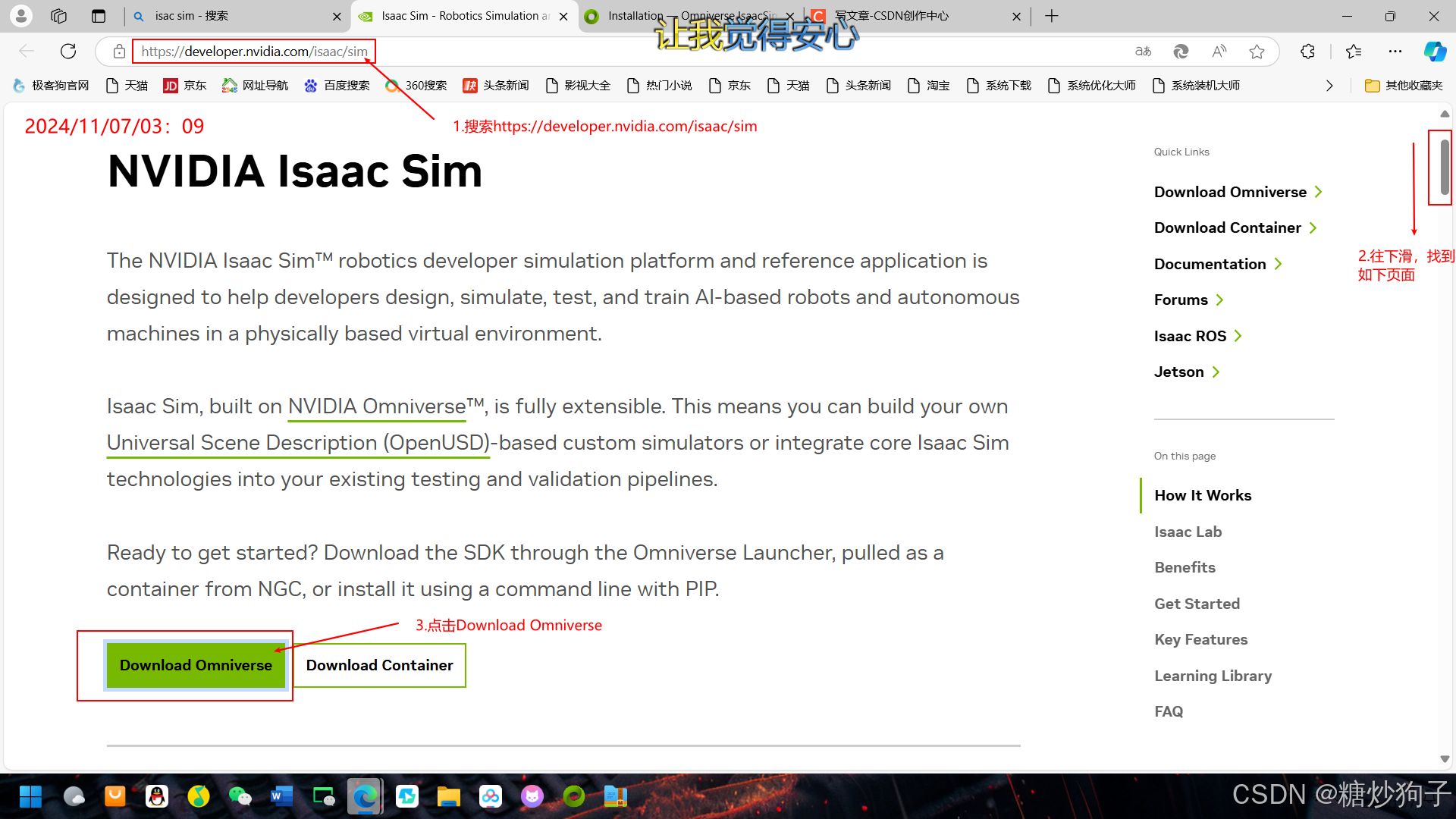Image resolution: width=1456 pixels, height=819 pixels.
Task: Open the browser extensions puzzle icon
Action: (x=1307, y=52)
